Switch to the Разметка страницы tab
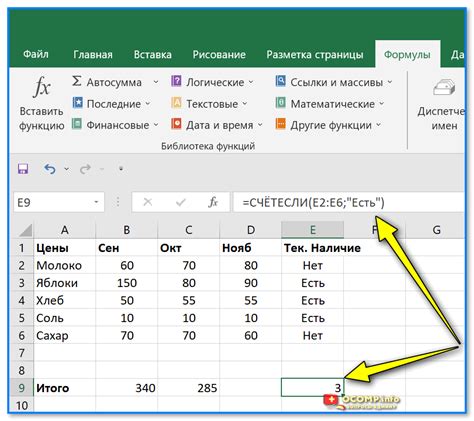The width and height of the screenshot is (474, 421). point(315,54)
